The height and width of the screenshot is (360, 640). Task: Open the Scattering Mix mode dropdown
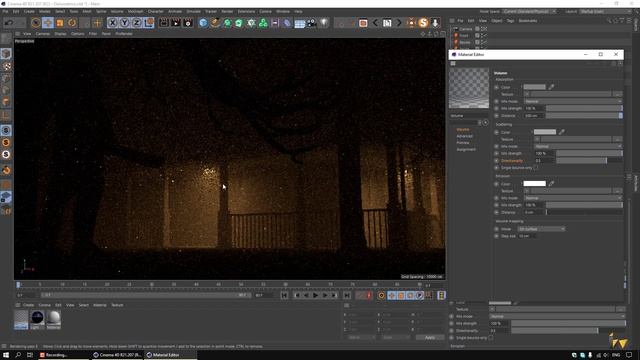[578, 146]
